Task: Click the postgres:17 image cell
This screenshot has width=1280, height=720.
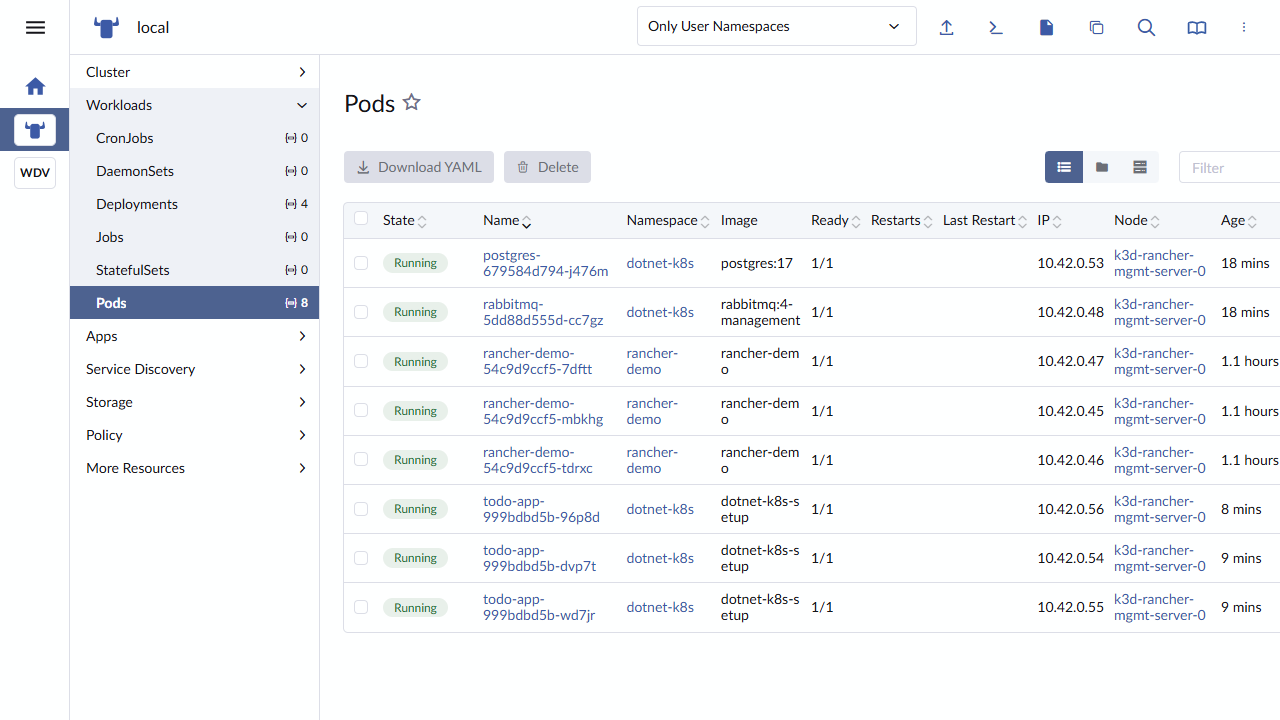Action: click(x=756, y=263)
